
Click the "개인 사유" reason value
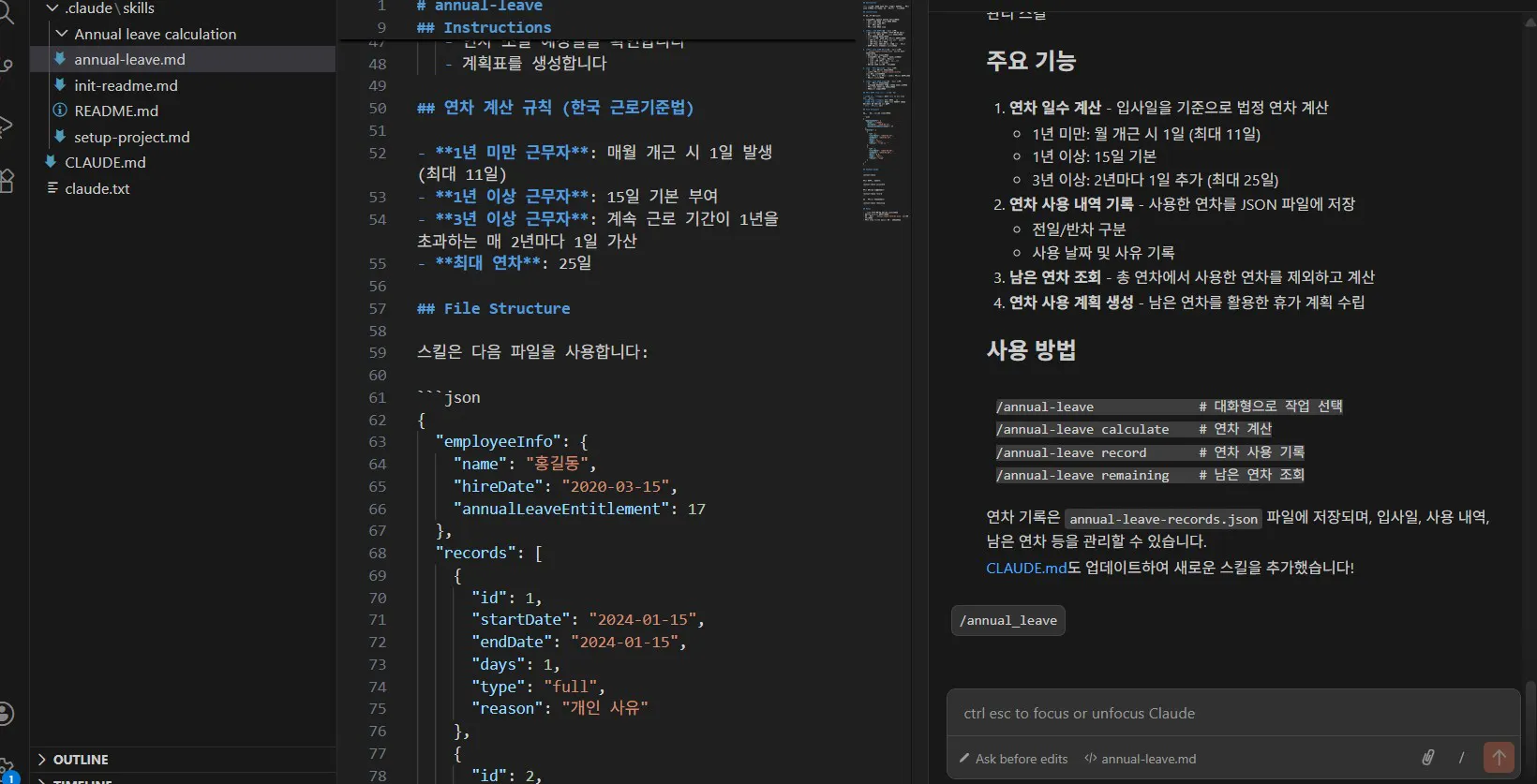pos(604,708)
